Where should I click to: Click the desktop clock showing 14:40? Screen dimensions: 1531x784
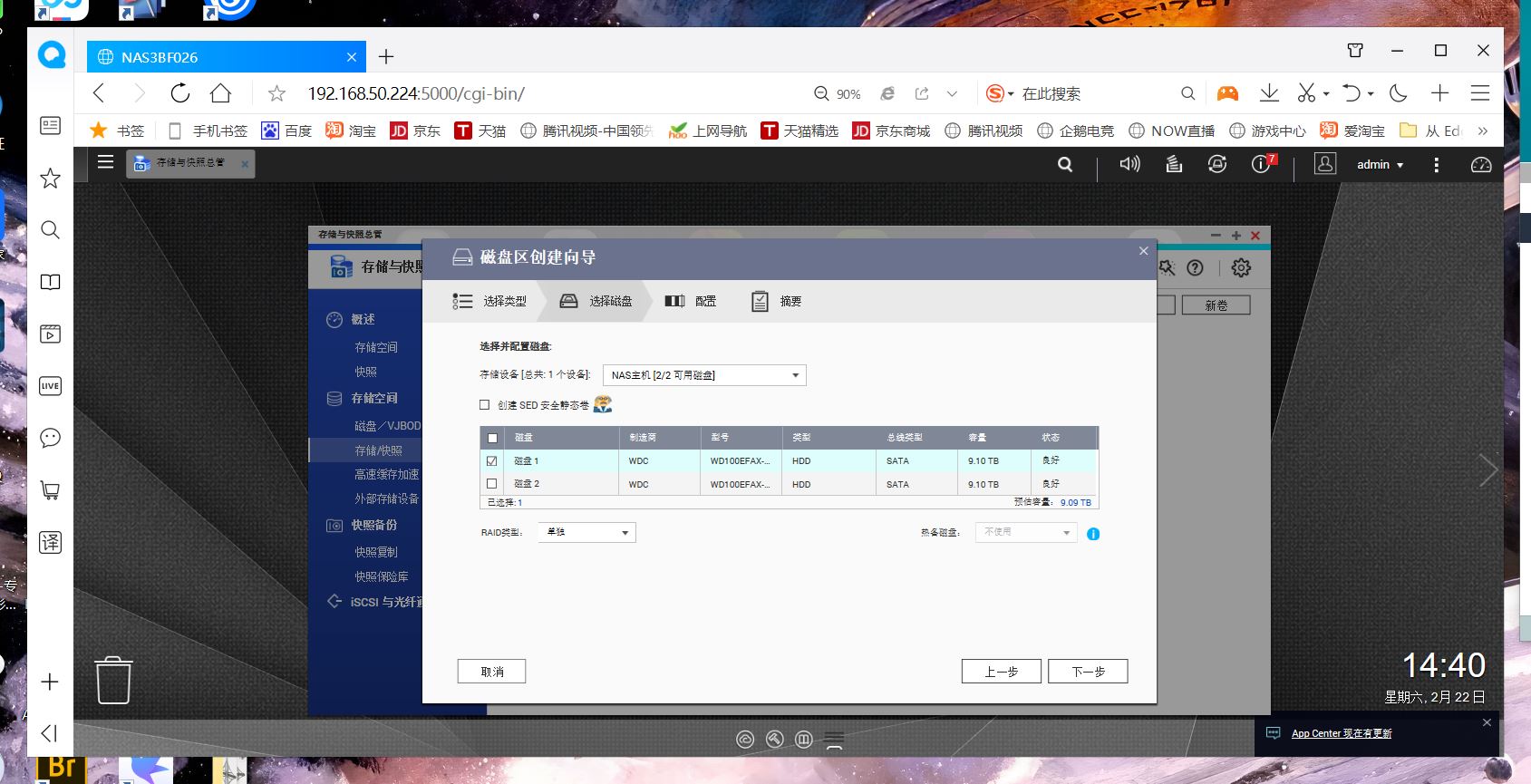tap(1444, 665)
